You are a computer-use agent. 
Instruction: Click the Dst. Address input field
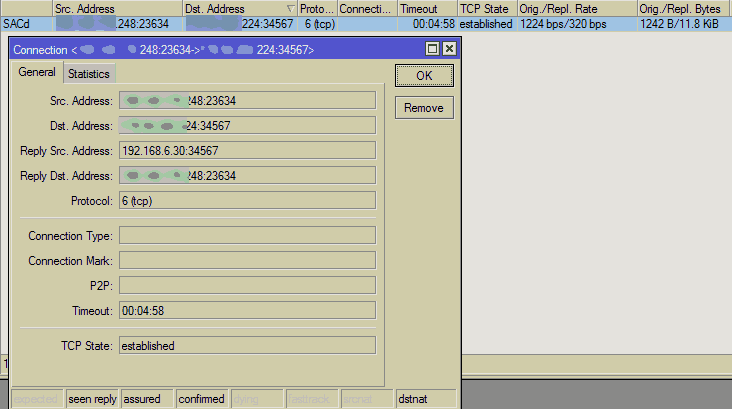247,126
